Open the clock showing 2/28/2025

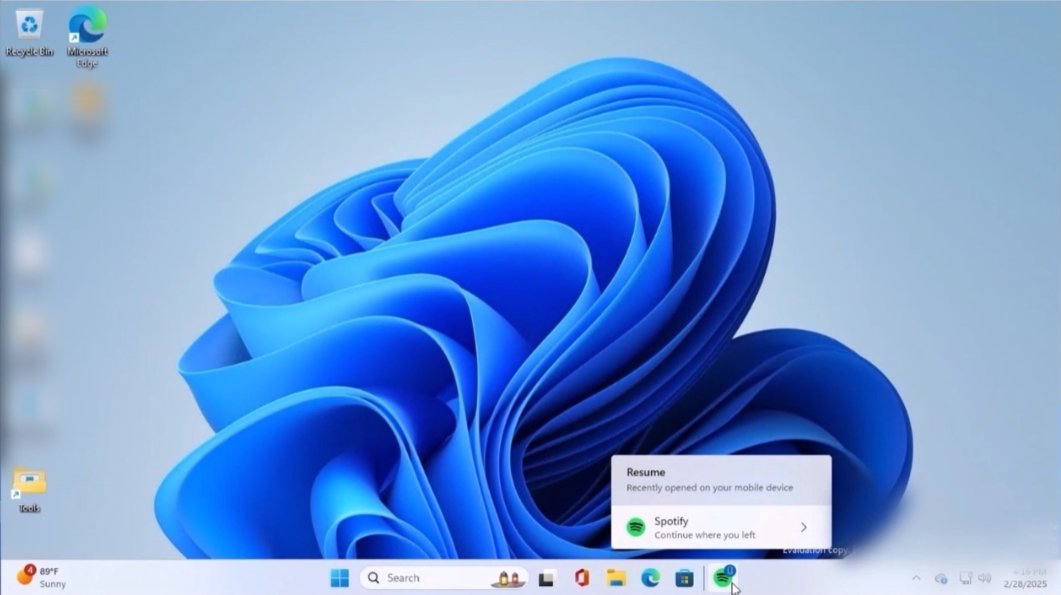(x=1023, y=578)
